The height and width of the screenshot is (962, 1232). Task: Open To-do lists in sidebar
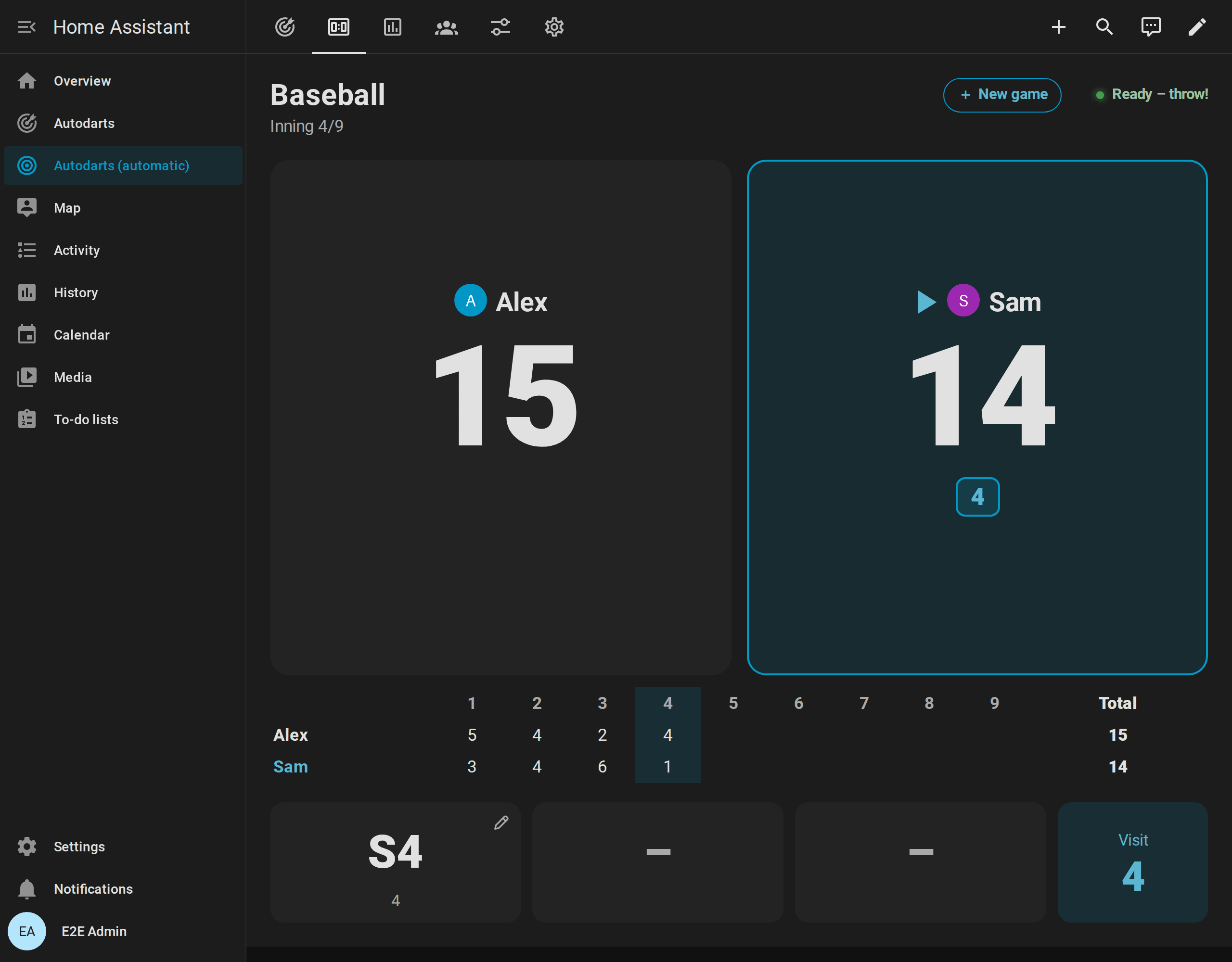(123, 419)
